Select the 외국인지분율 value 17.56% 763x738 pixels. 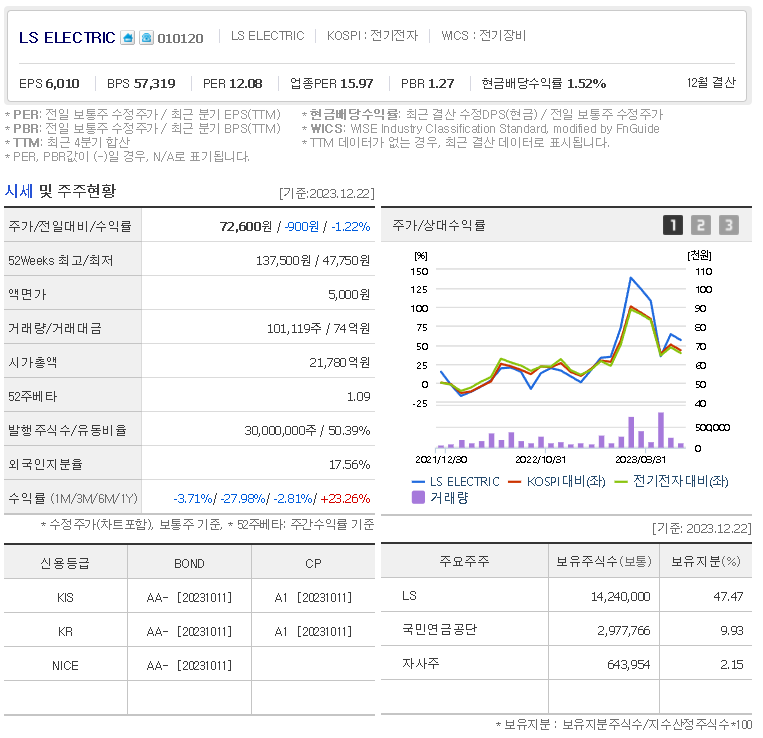(349, 465)
